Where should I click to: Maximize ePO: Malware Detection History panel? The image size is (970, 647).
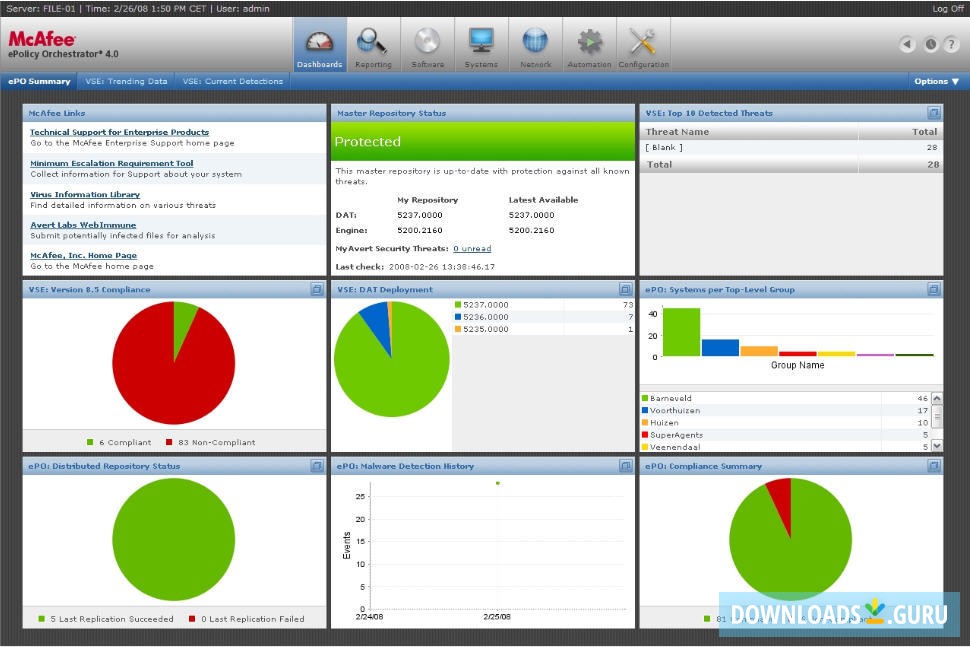pyautogui.click(x=625, y=466)
